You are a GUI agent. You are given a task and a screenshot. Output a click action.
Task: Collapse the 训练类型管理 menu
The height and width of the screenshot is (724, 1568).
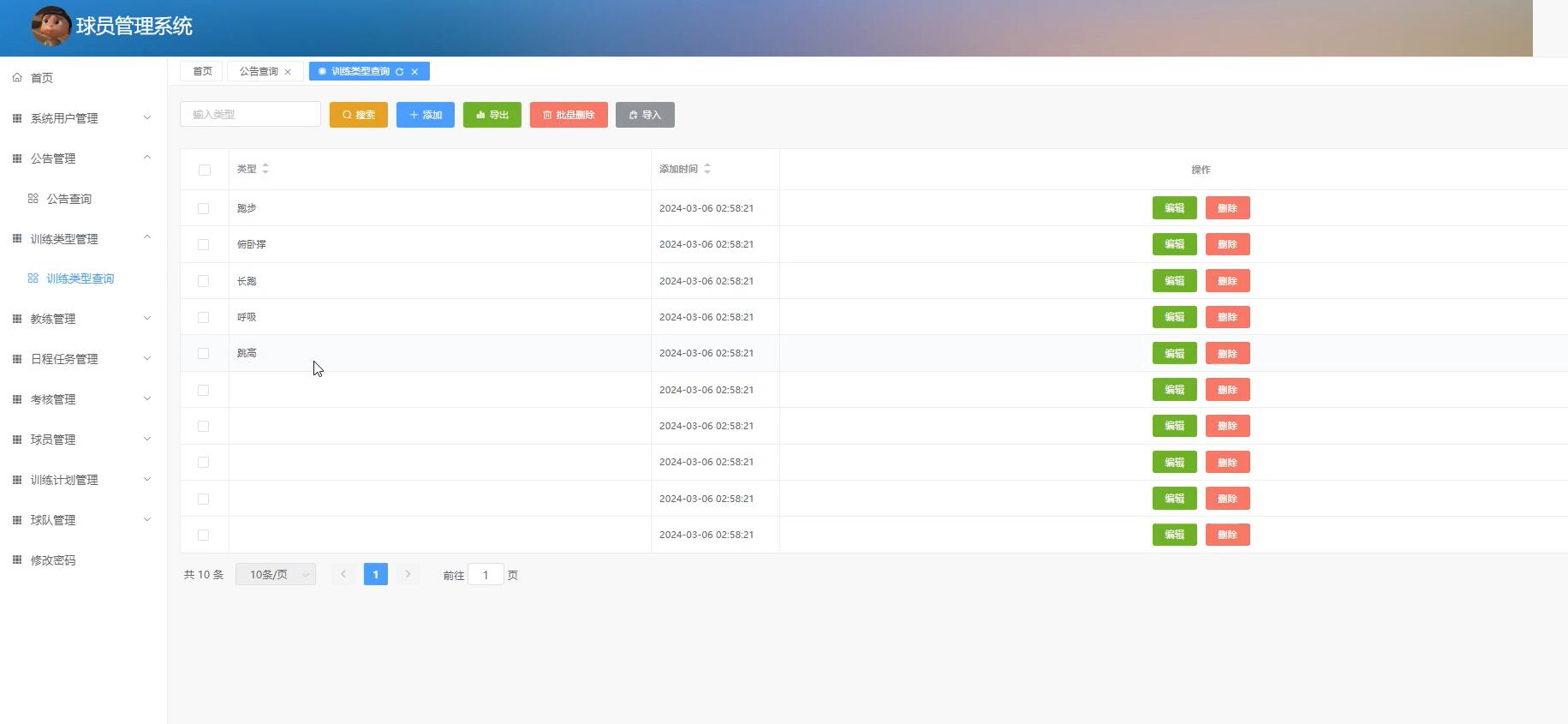tap(82, 239)
